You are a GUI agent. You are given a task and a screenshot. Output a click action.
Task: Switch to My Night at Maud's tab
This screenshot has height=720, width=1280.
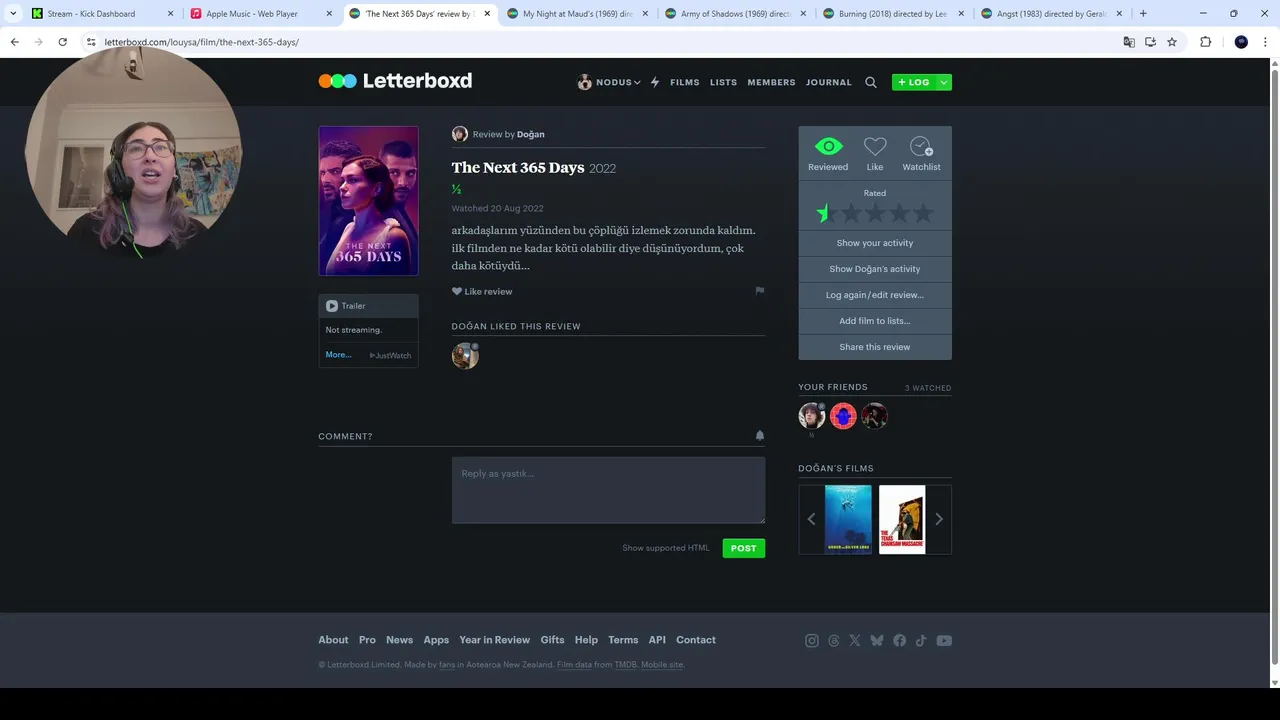point(576,14)
